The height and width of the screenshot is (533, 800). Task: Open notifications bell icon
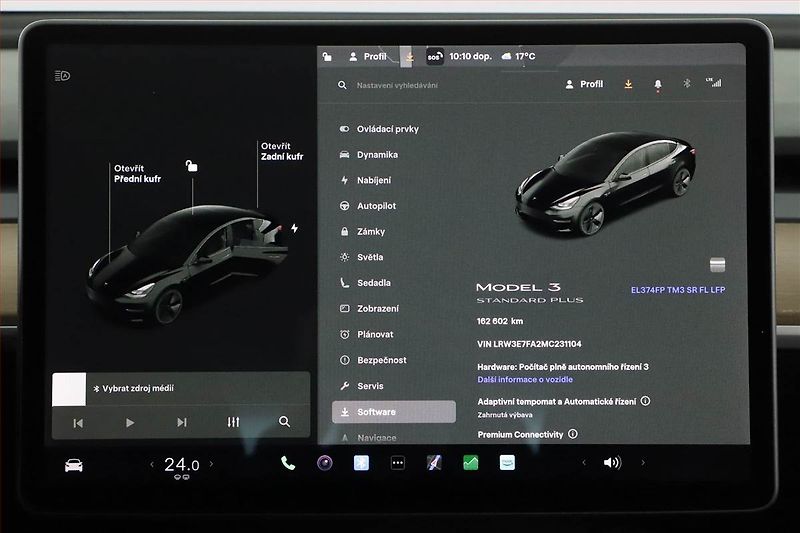point(658,85)
